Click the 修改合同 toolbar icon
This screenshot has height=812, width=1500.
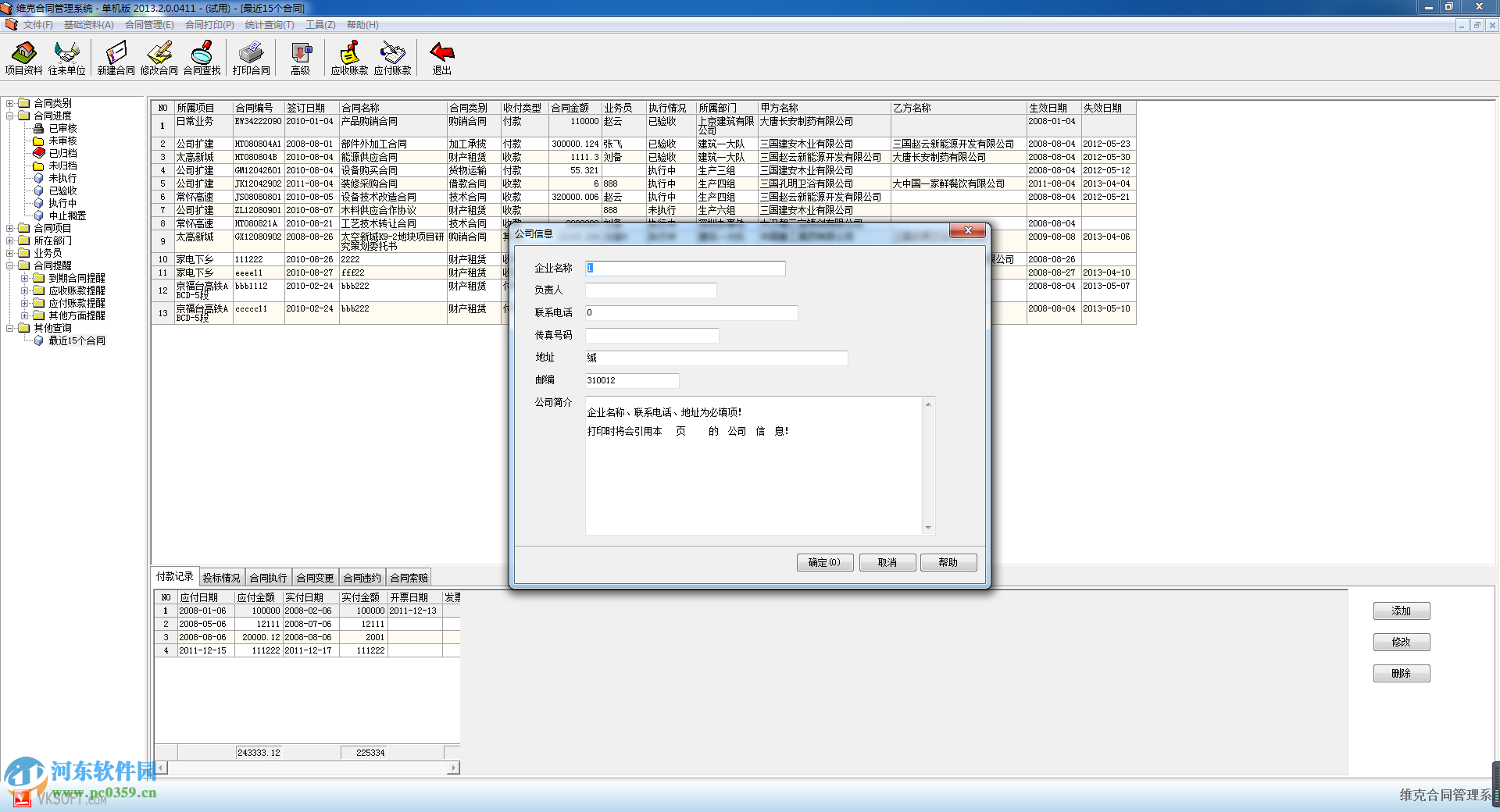click(159, 58)
